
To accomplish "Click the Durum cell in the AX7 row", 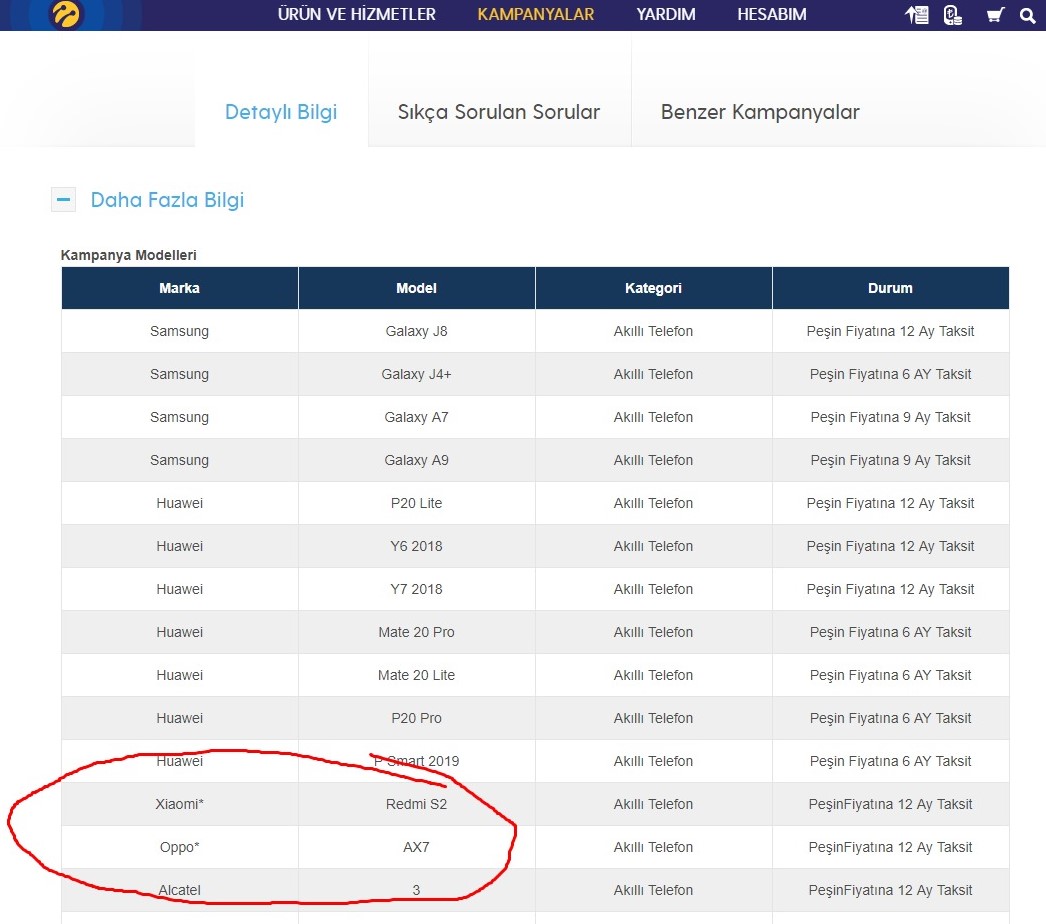I will (891, 847).
